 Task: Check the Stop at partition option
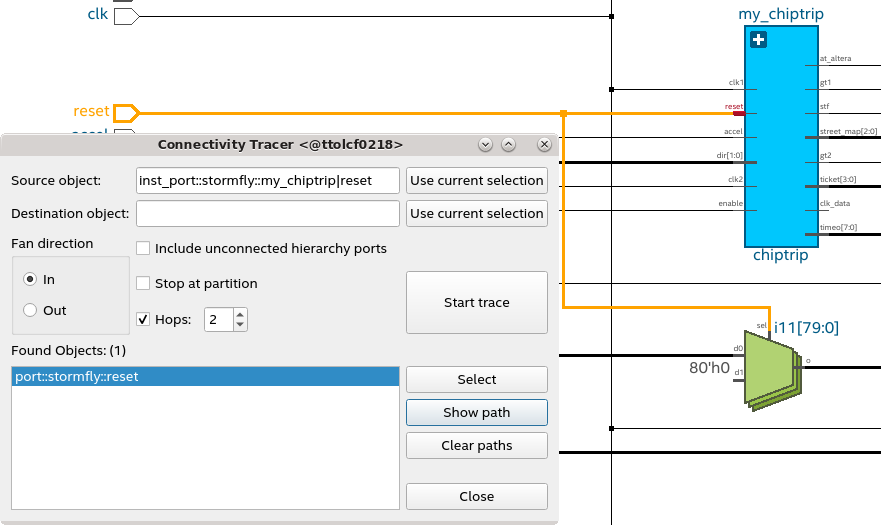point(143,283)
